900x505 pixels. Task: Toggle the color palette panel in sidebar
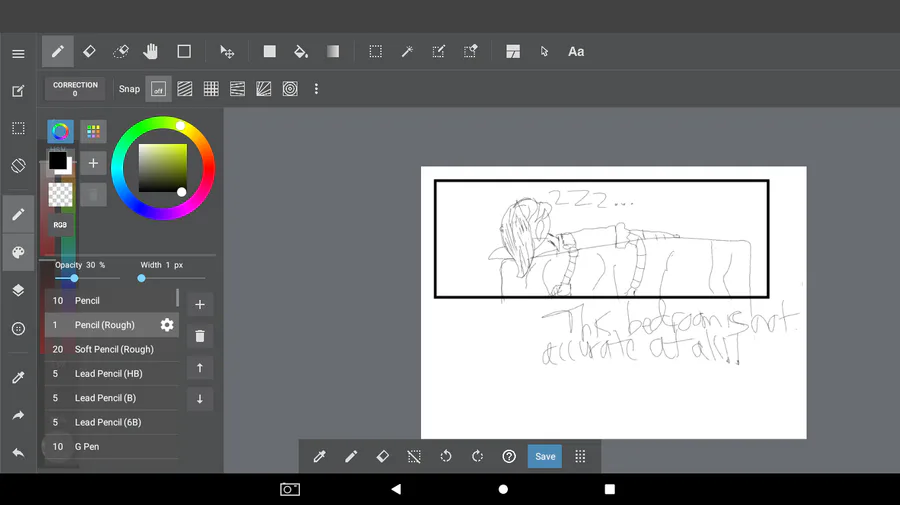(x=18, y=252)
